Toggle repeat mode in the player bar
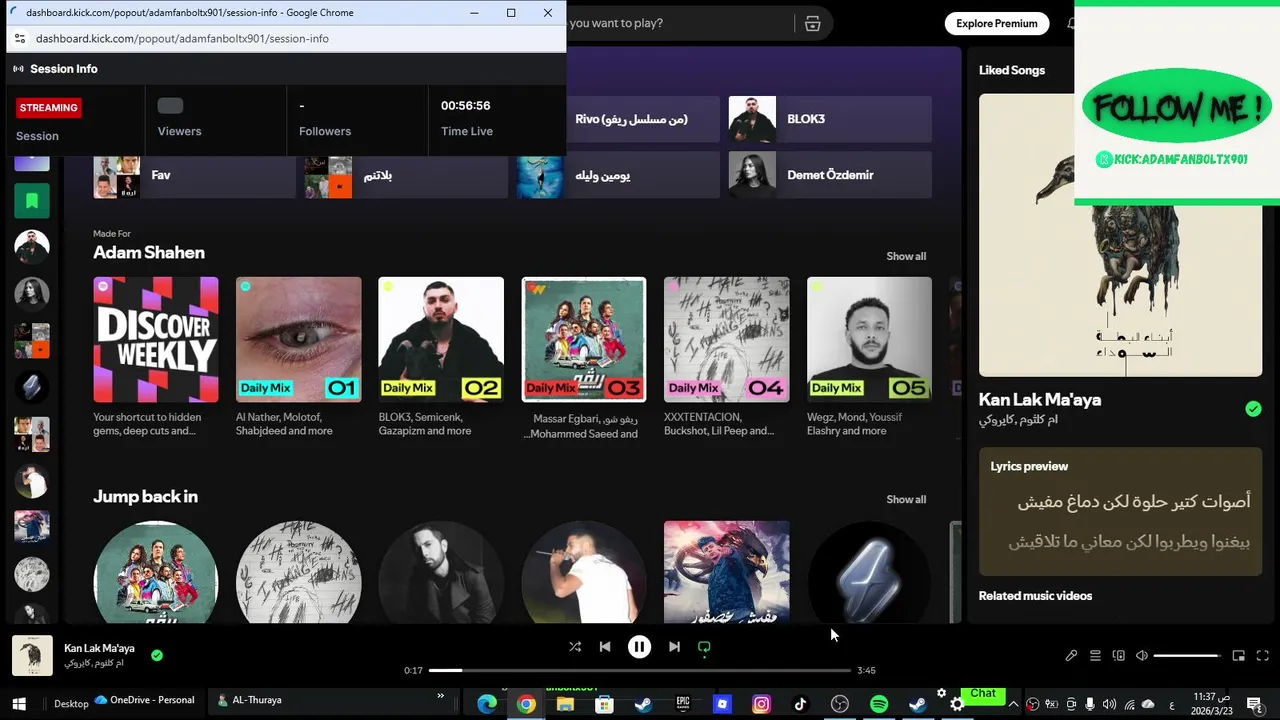1280x720 pixels. 704,647
